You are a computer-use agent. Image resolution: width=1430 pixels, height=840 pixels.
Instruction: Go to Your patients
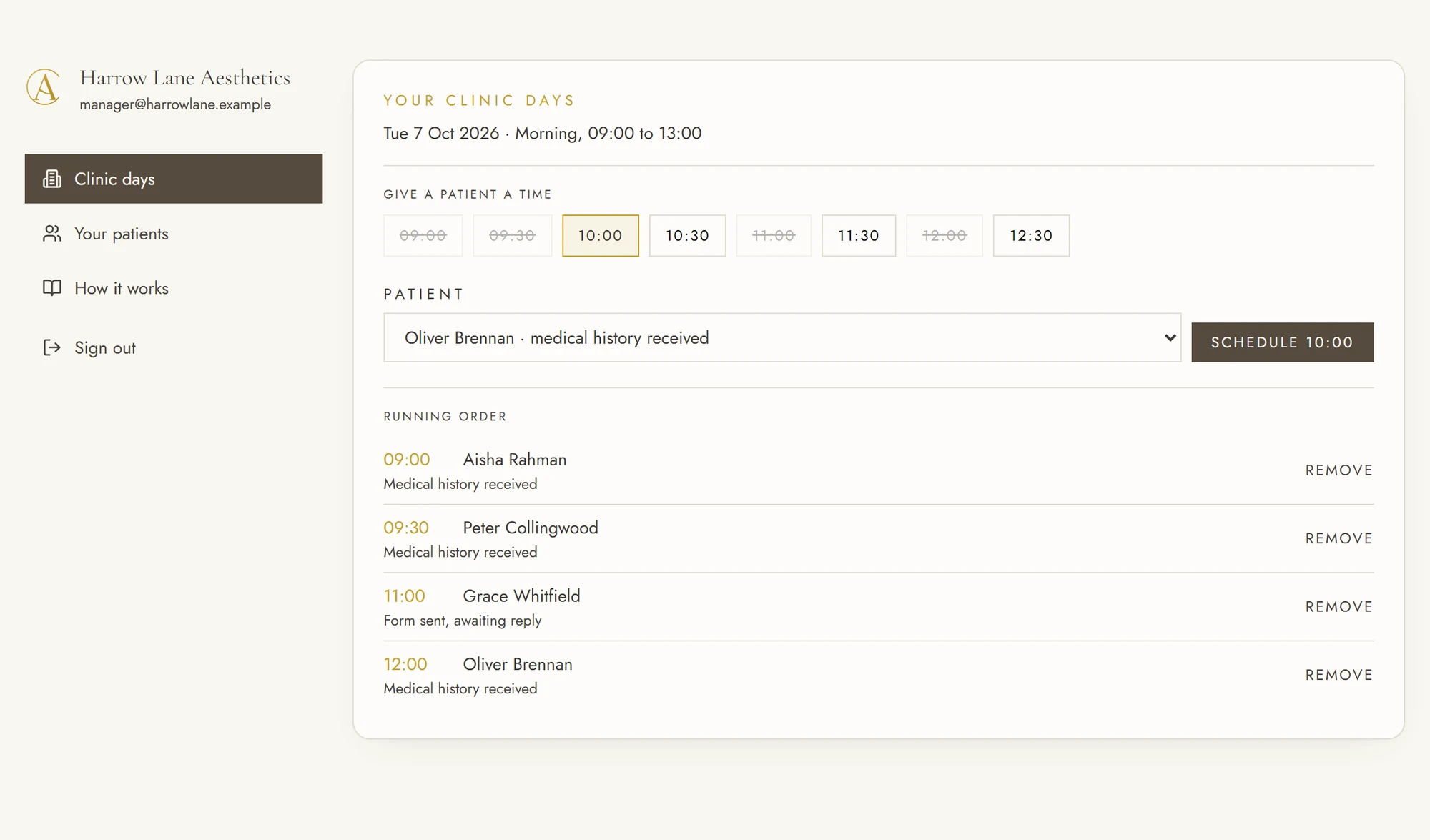coord(174,234)
